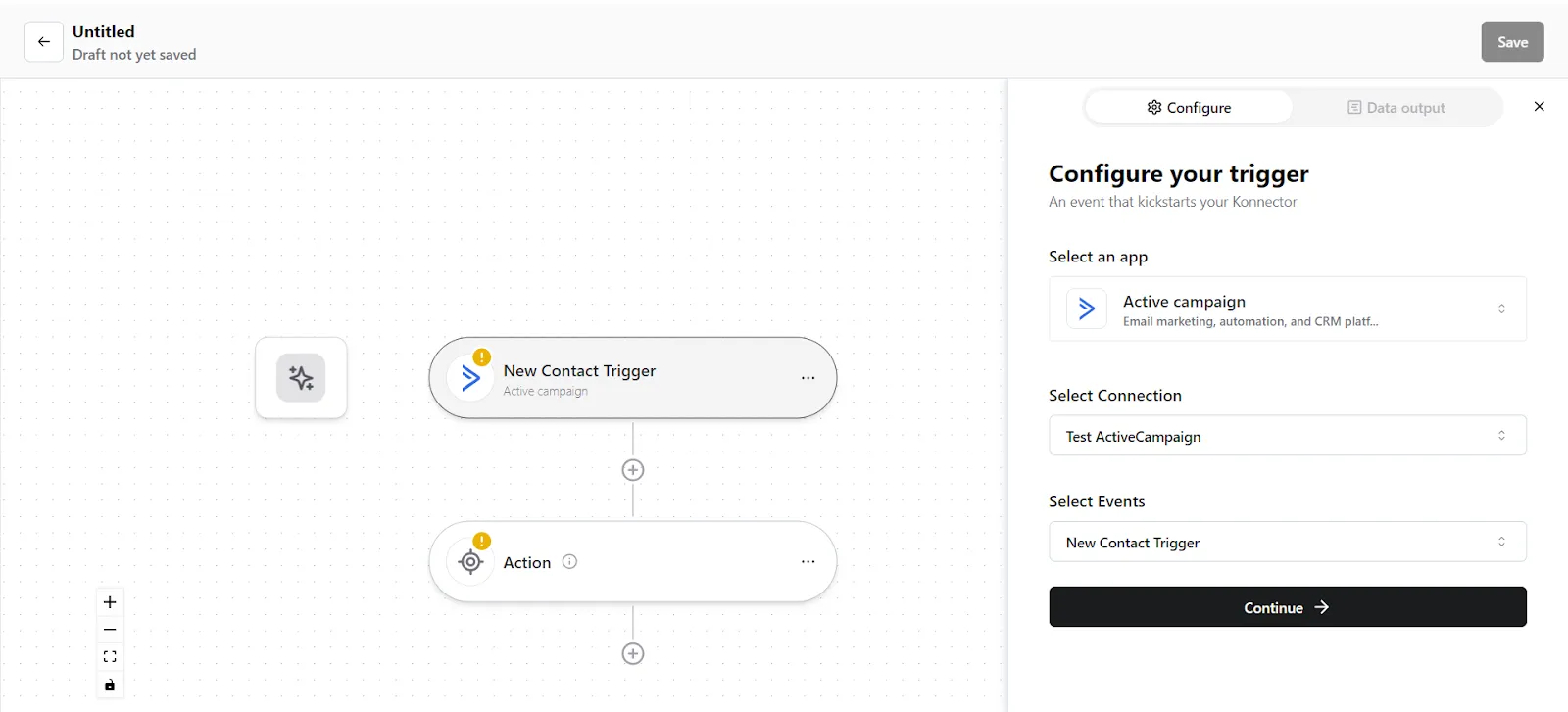Click the Untitled workflow title
Viewport: 1568px width, 712px height.
[104, 32]
